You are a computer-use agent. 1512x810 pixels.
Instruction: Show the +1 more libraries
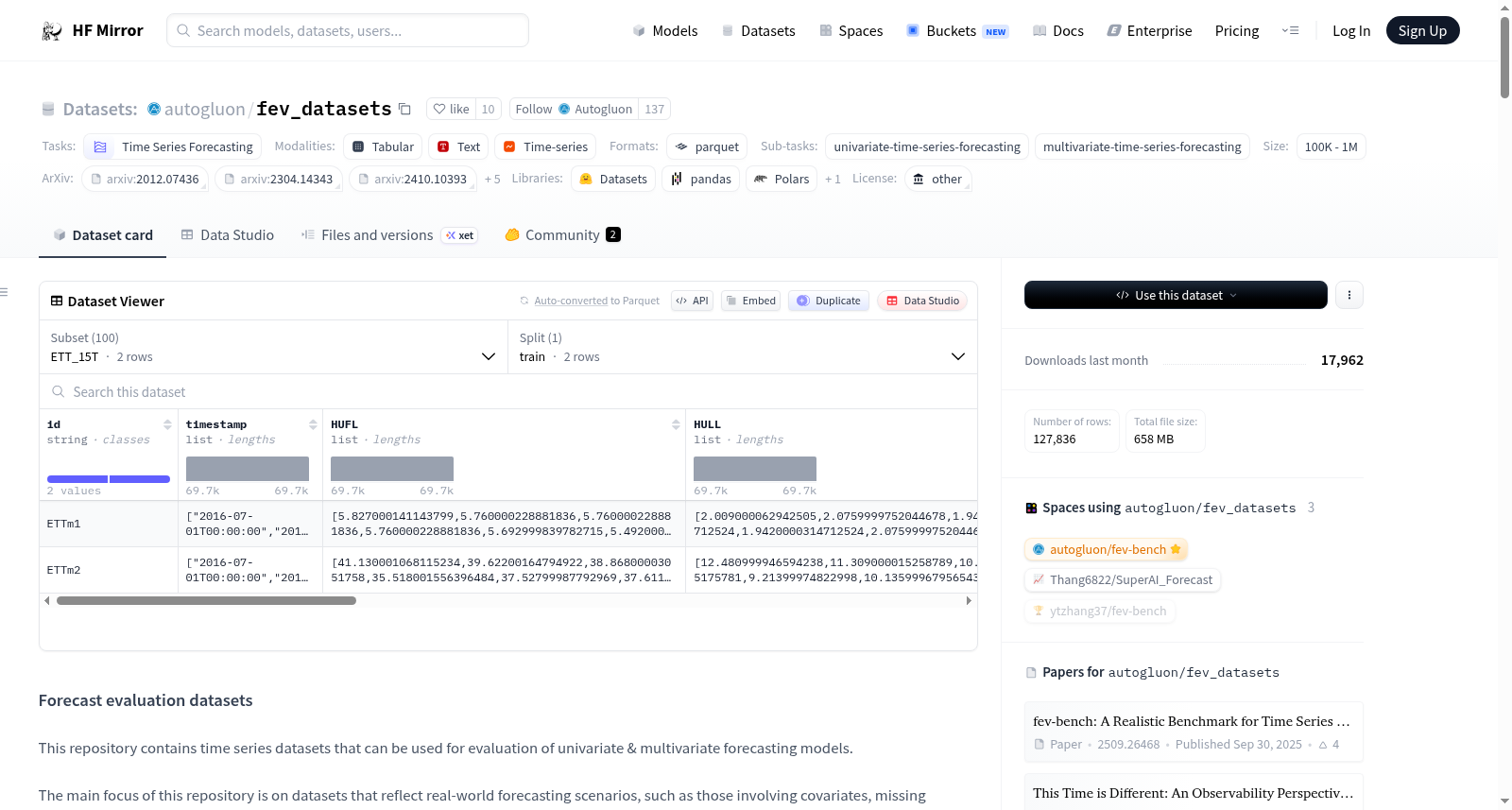click(833, 179)
